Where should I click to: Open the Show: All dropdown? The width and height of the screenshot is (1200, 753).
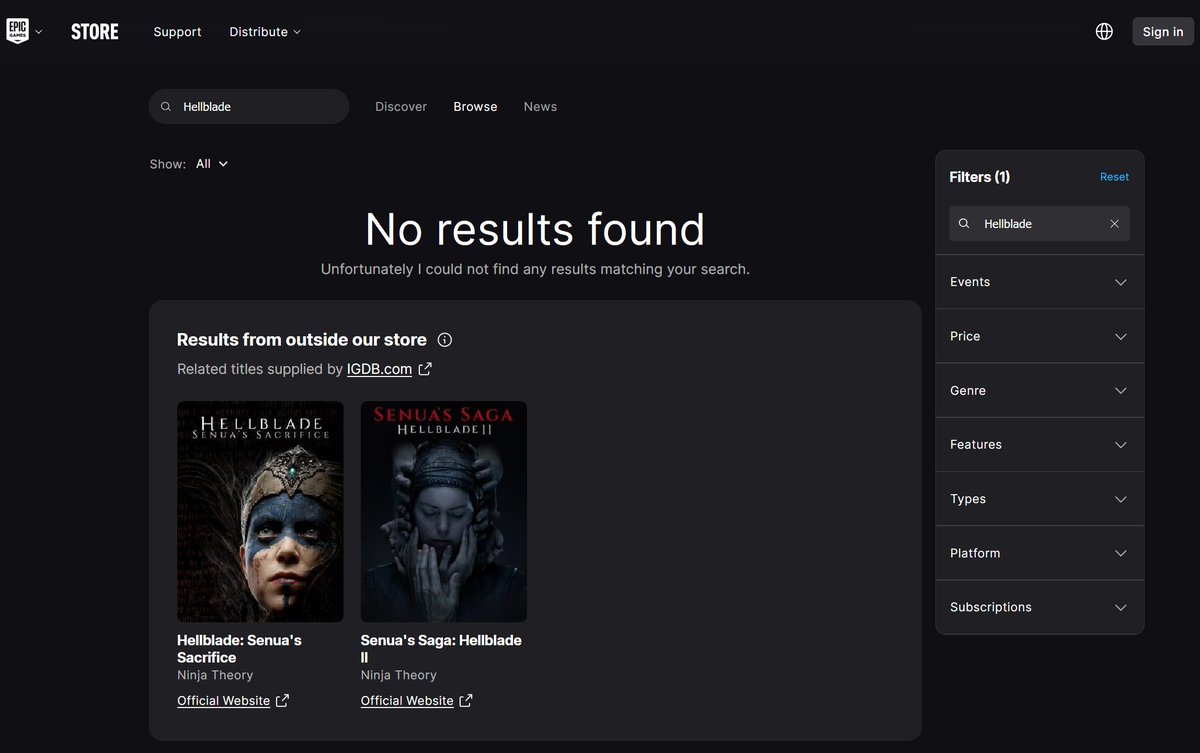tap(212, 164)
